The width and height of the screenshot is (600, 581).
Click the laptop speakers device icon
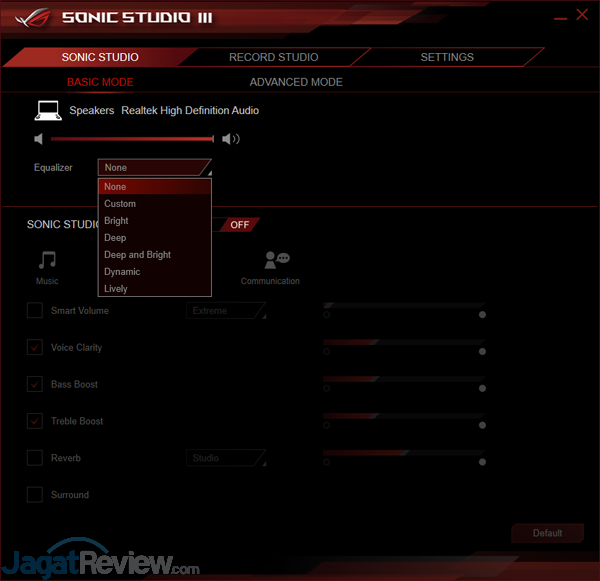pyautogui.click(x=48, y=111)
